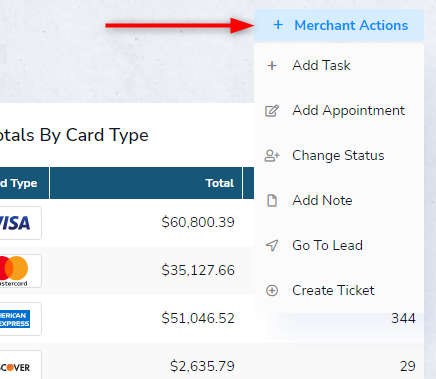Click the Card Type column header

click(24, 183)
